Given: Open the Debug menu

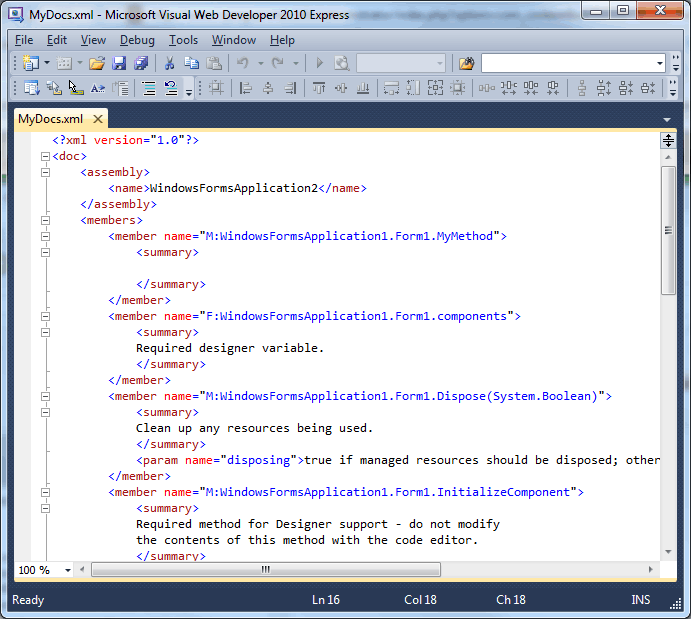Looking at the screenshot, I should point(137,40).
